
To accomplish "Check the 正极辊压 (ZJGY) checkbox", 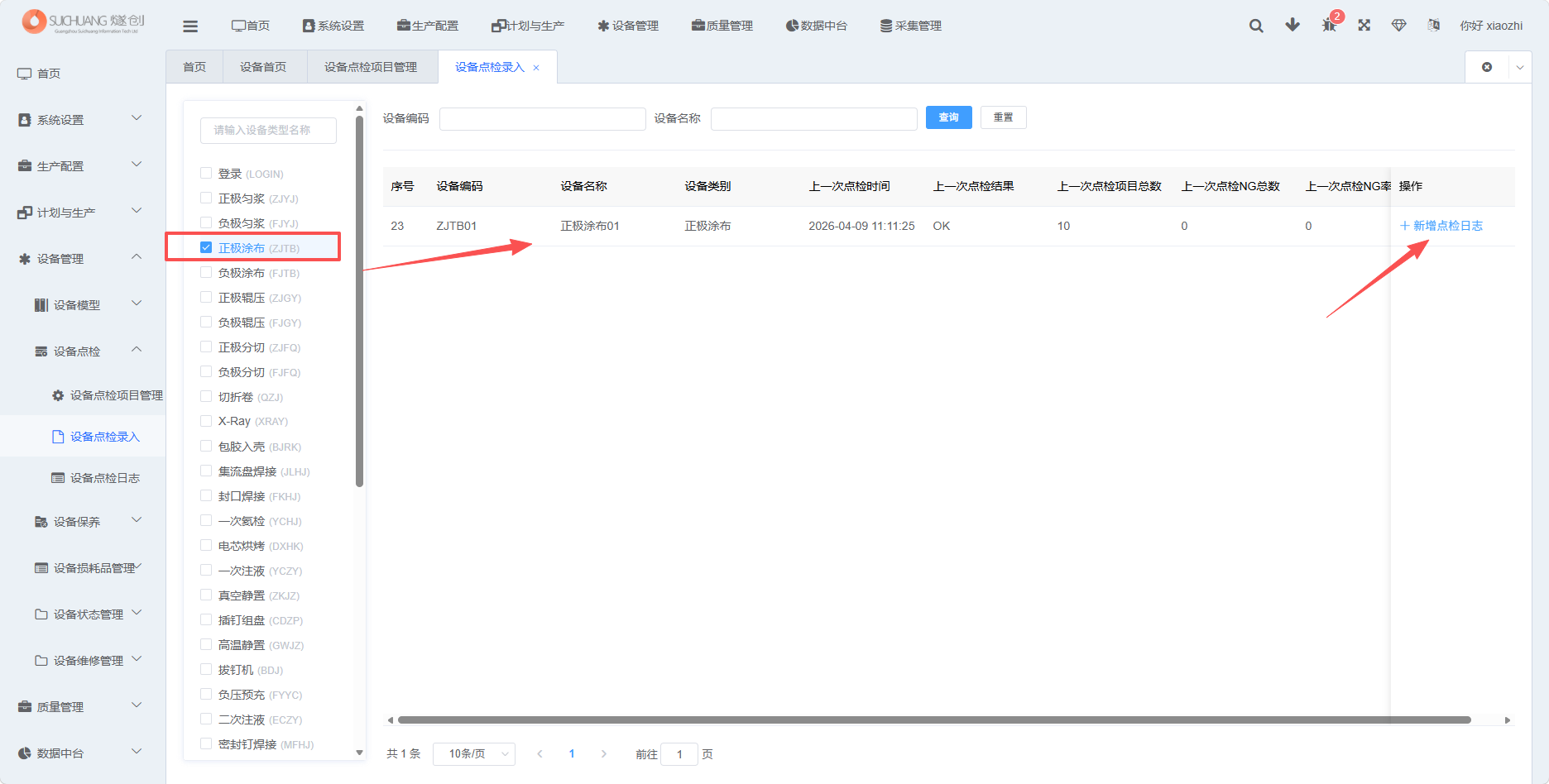I will pyautogui.click(x=206, y=297).
